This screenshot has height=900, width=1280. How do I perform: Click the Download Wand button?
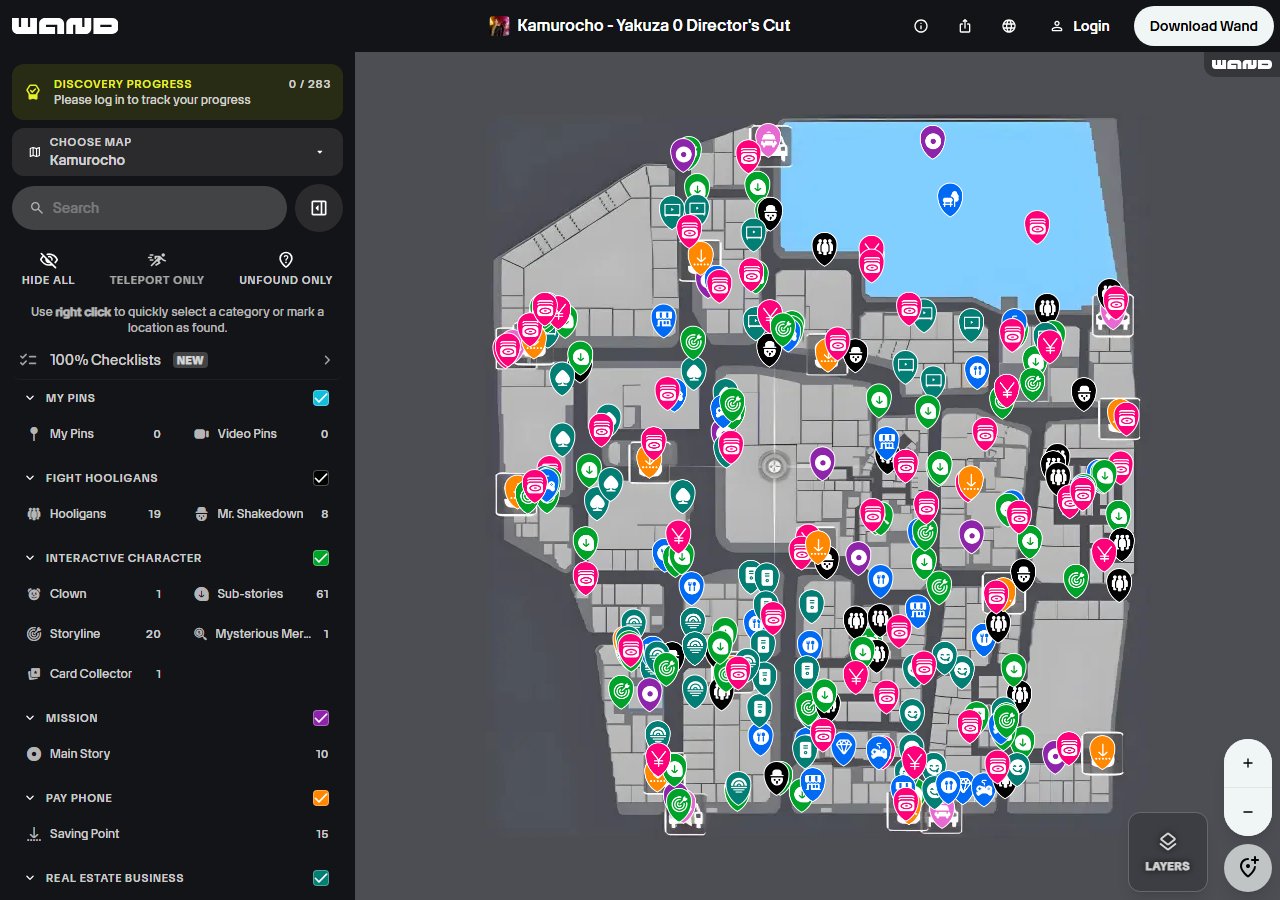(x=1203, y=26)
